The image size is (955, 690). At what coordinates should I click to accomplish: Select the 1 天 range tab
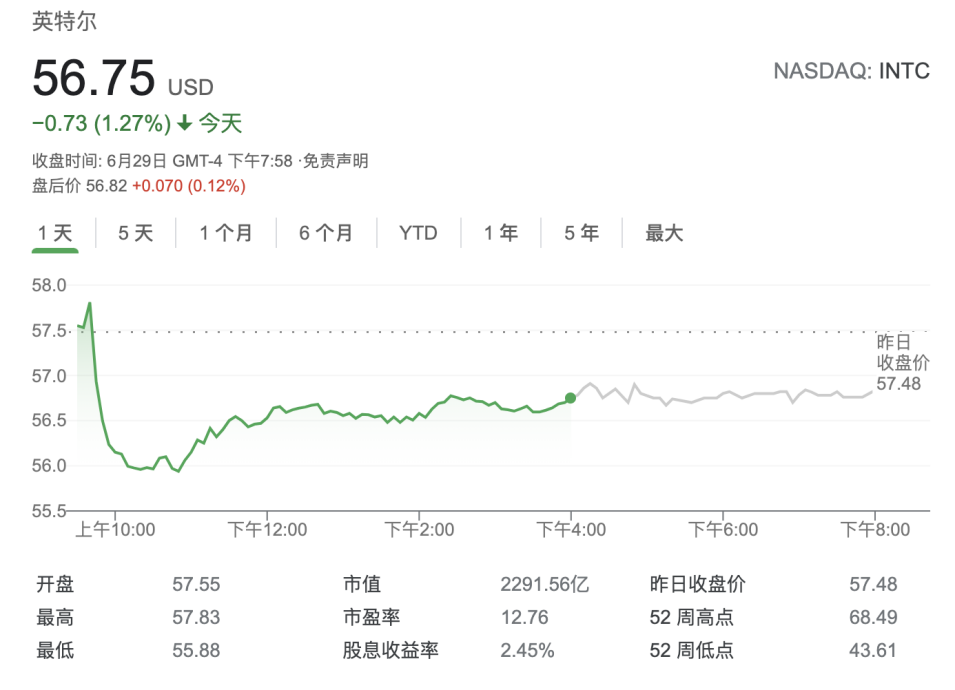pos(55,233)
